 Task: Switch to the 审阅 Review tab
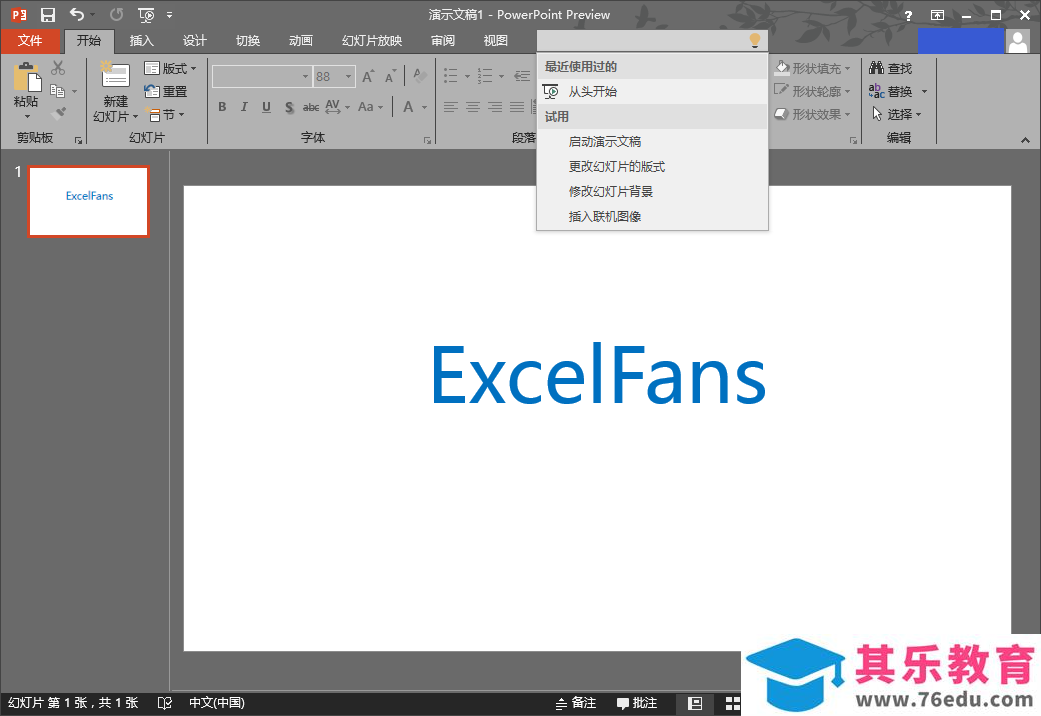point(443,41)
